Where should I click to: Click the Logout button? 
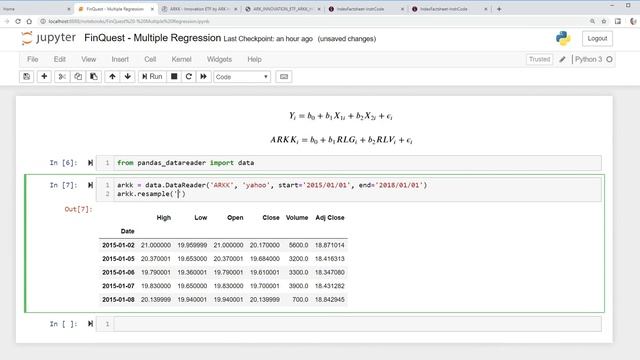(597, 38)
